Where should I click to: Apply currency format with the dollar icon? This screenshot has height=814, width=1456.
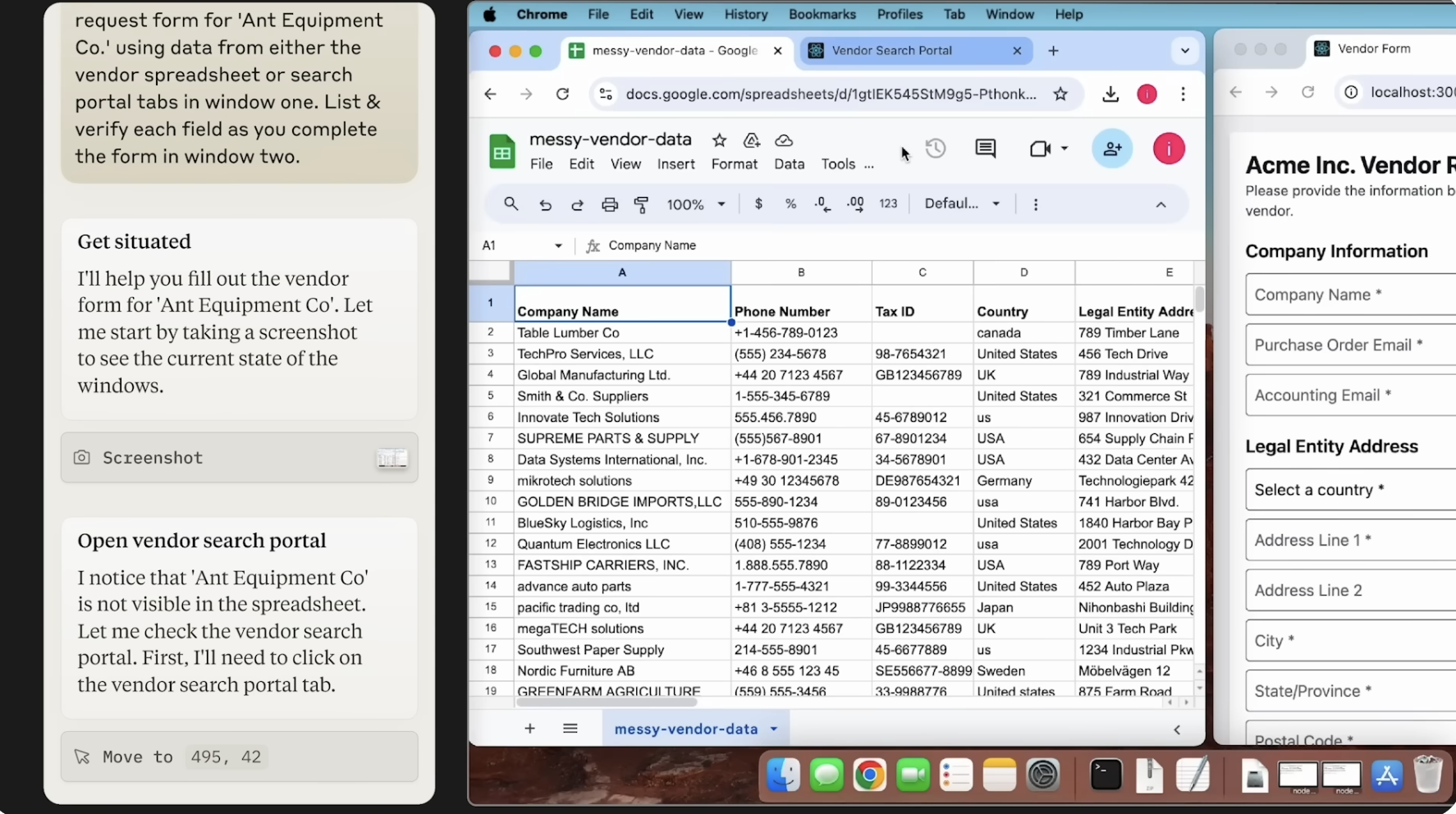click(758, 203)
